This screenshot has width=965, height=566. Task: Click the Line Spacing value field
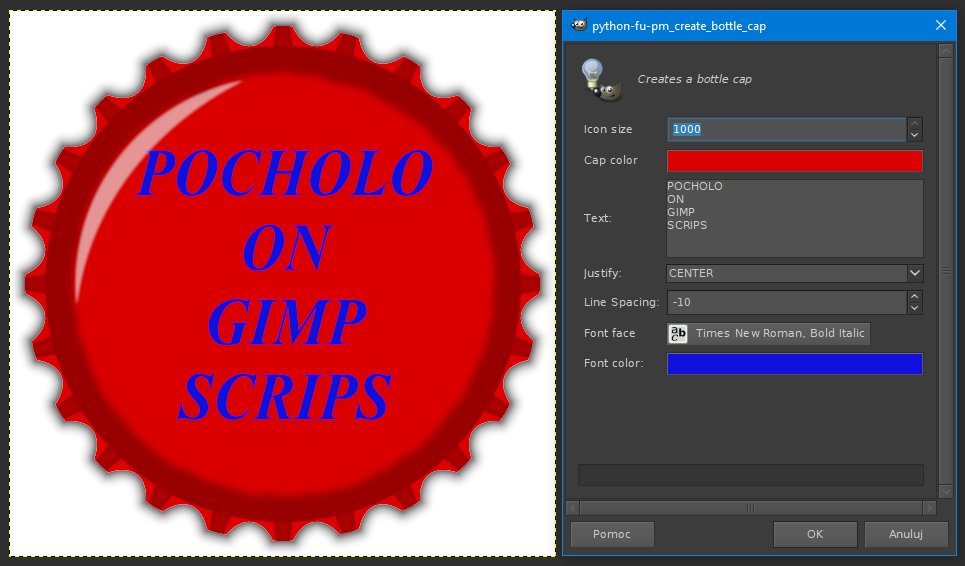coord(787,302)
